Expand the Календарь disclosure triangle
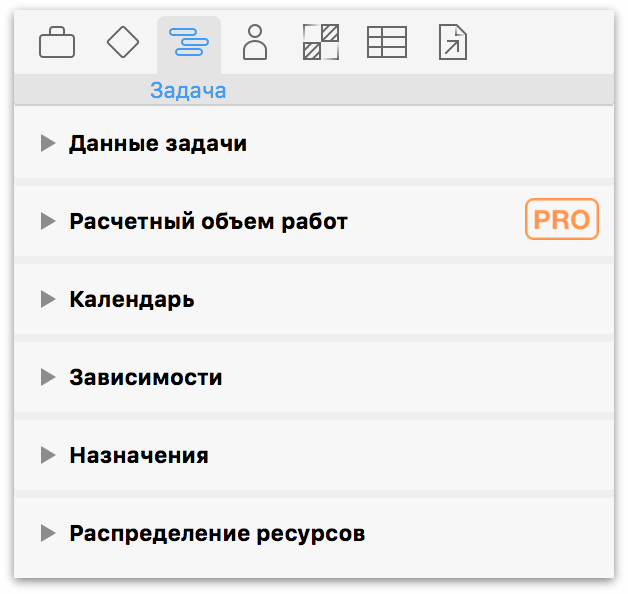628x594 pixels. point(48,299)
